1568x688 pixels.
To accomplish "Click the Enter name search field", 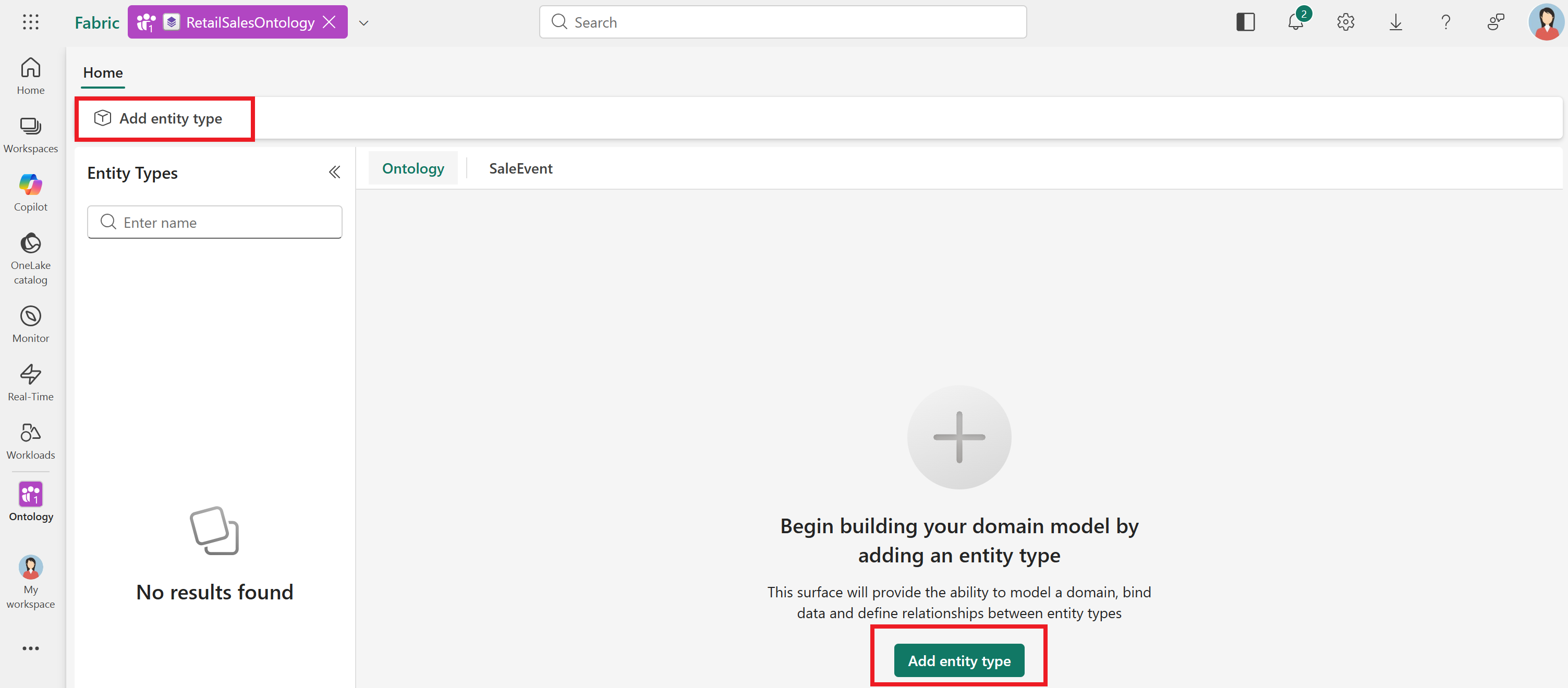I will (214, 222).
